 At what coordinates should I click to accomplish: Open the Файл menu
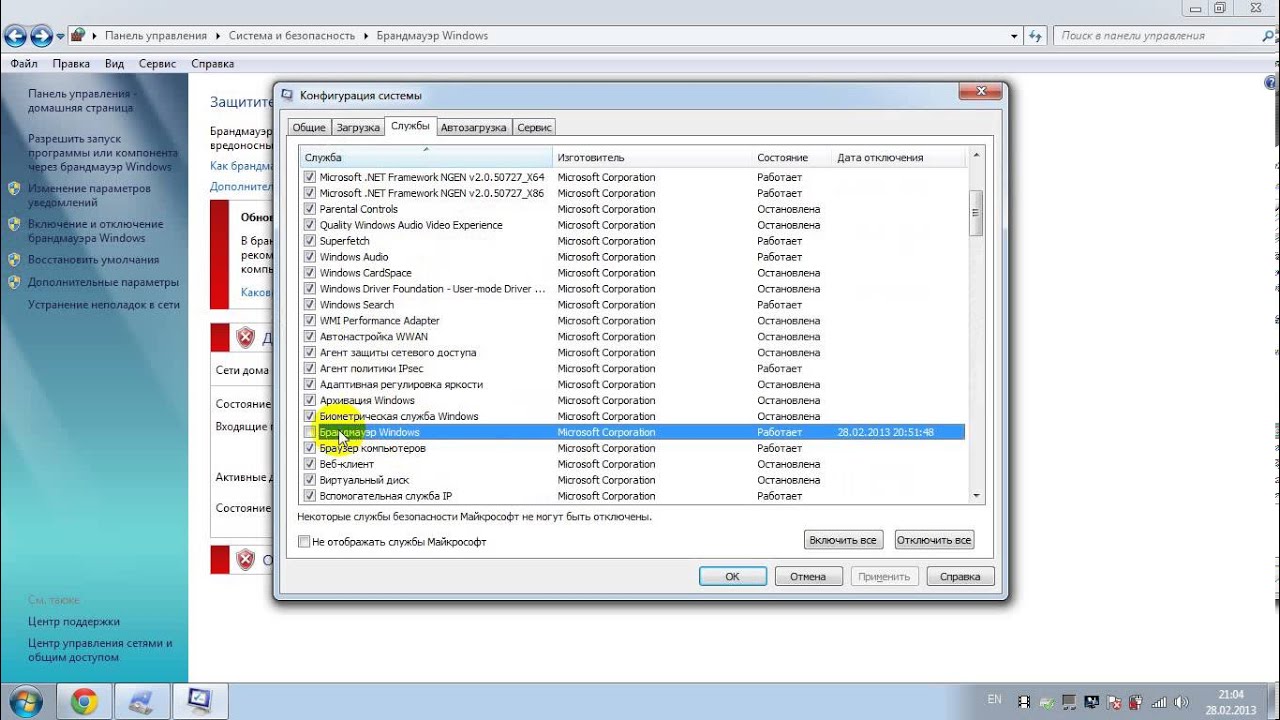[x=24, y=64]
